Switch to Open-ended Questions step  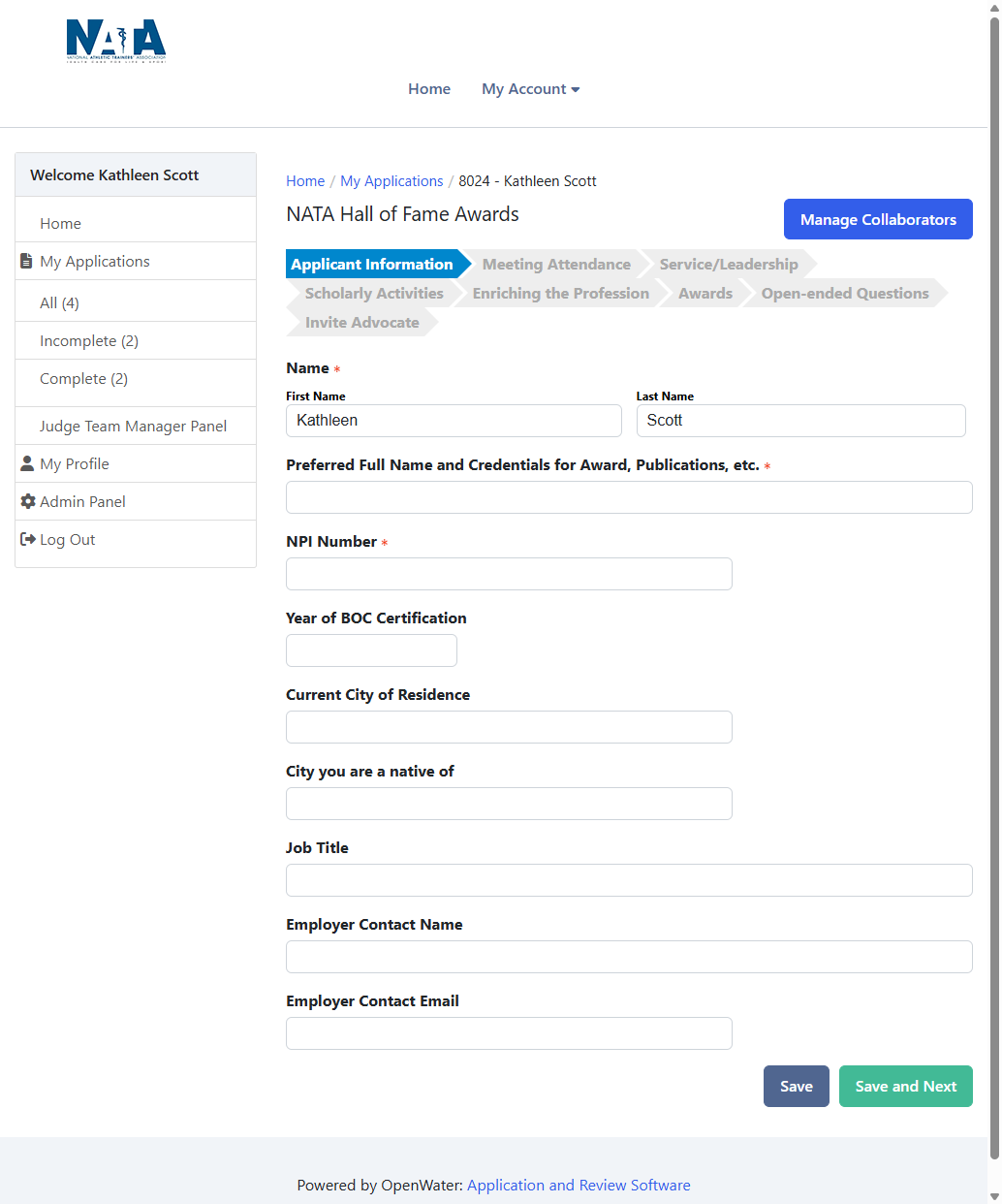coord(845,293)
